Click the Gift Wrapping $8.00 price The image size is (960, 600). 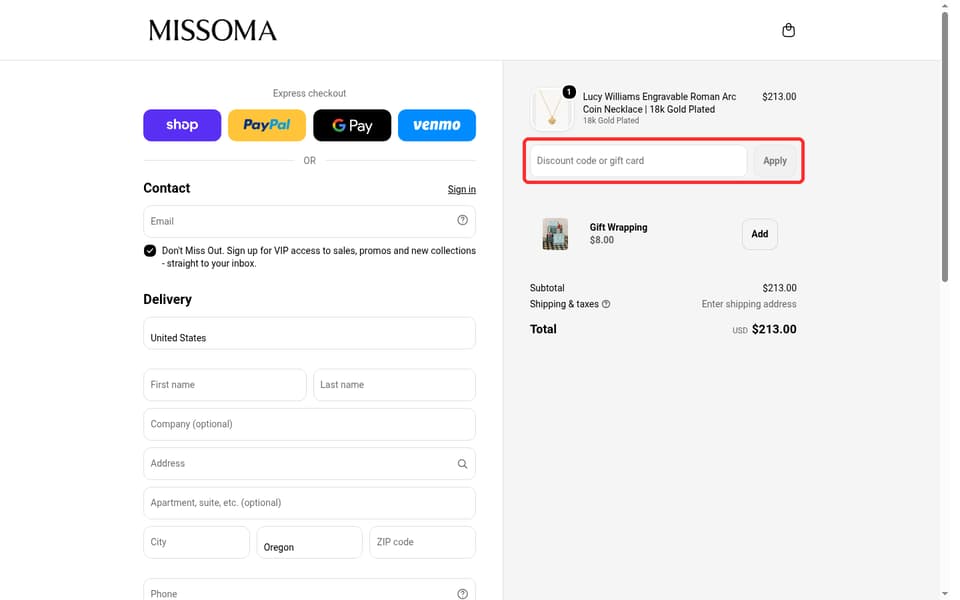pos(602,240)
